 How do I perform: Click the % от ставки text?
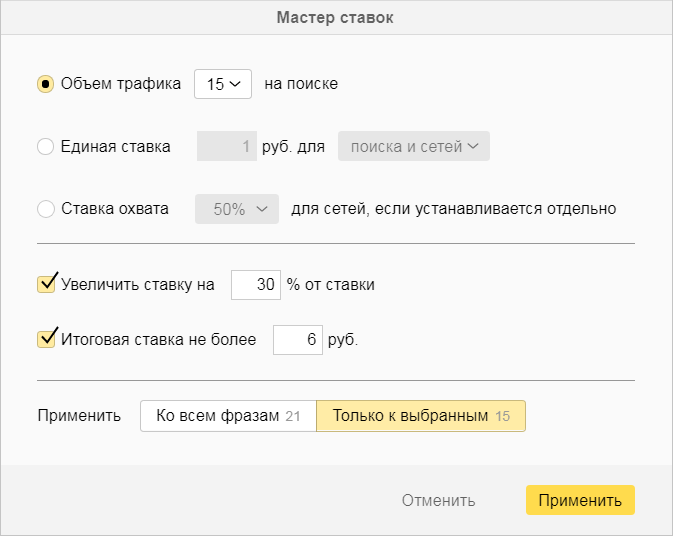pyautogui.click(x=330, y=285)
